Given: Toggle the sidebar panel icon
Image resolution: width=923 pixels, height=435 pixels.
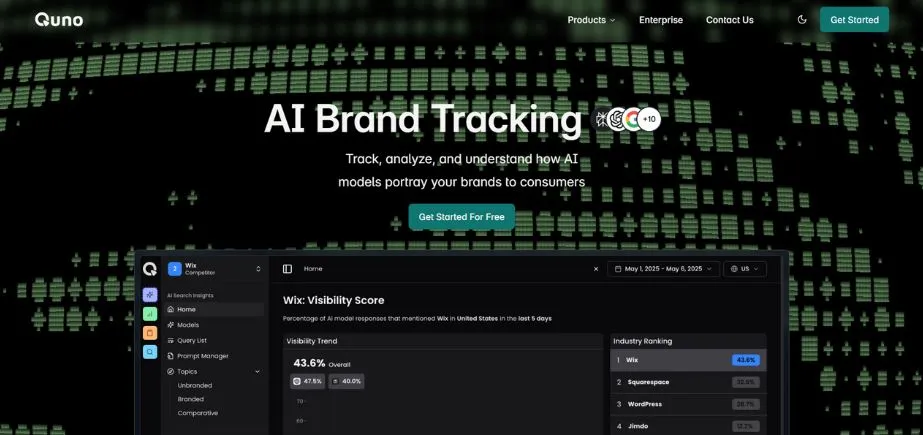Looking at the screenshot, I should (x=287, y=268).
